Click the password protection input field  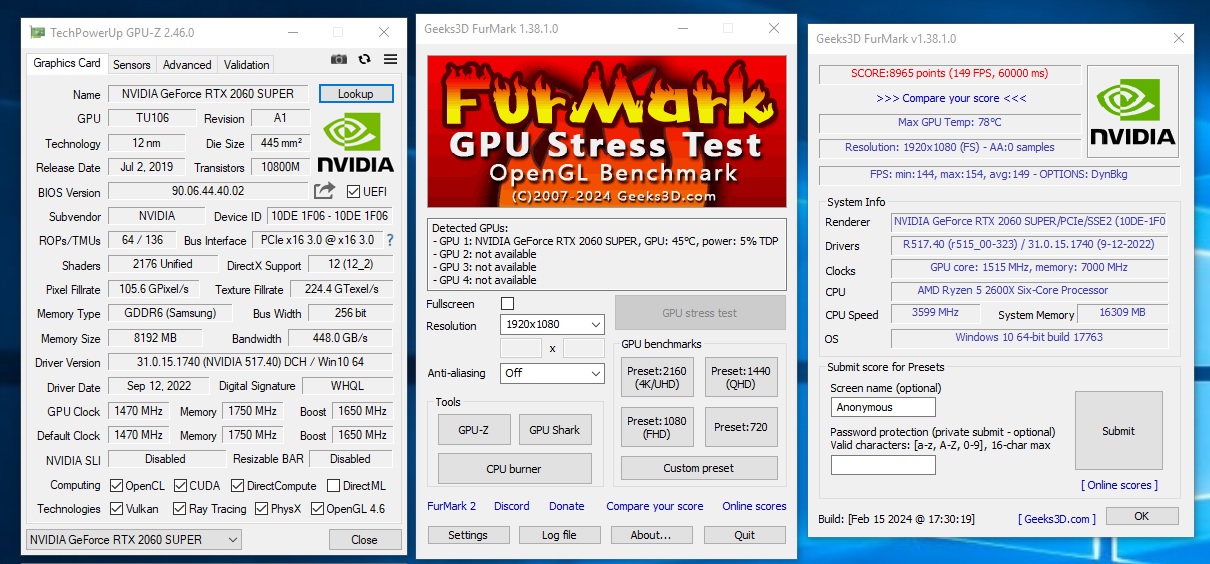pyautogui.click(x=883, y=465)
